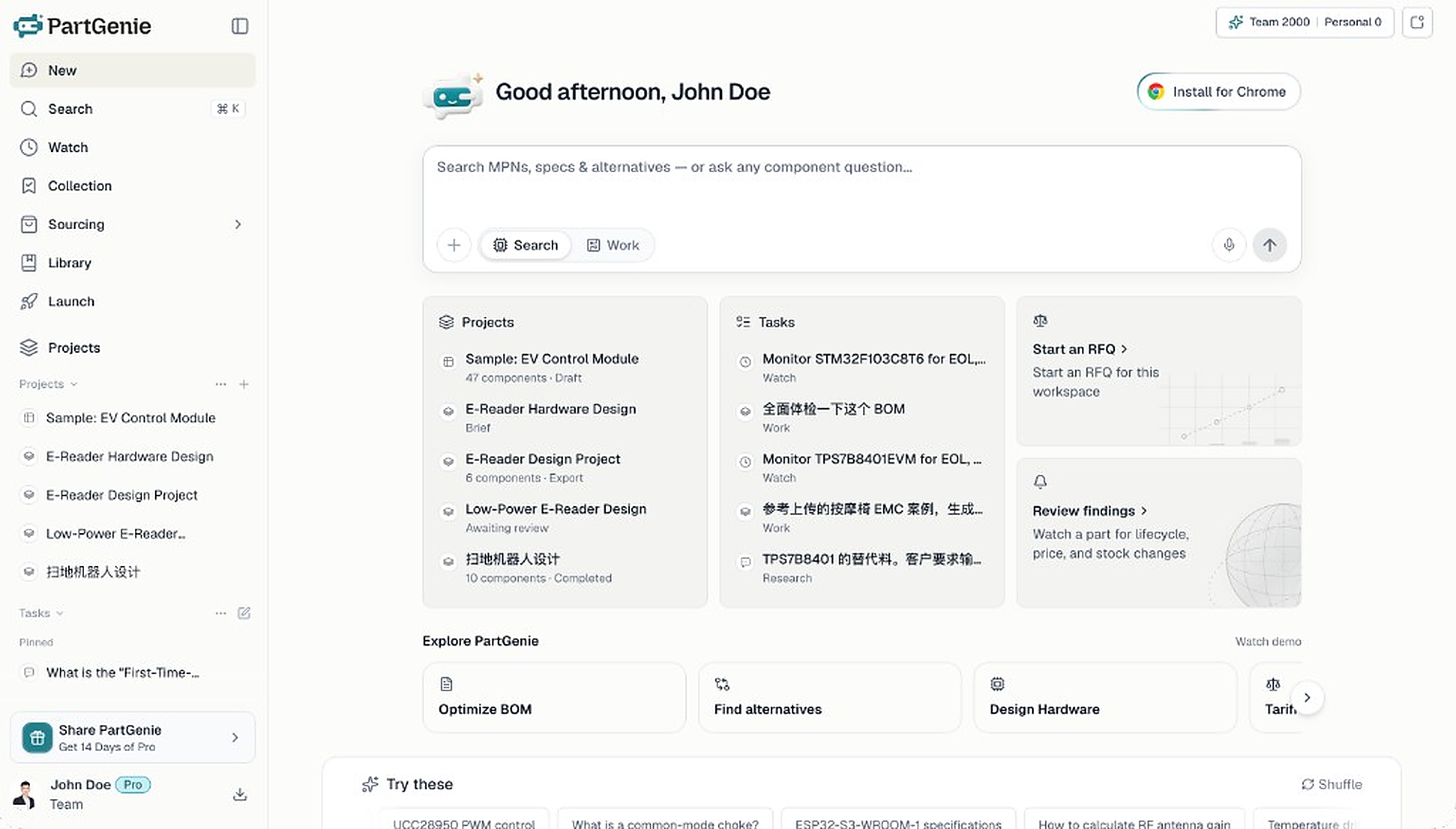Select New in the sidebar
Image resolution: width=1456 pixels, height=829 pixels.
tap(132, 70)
